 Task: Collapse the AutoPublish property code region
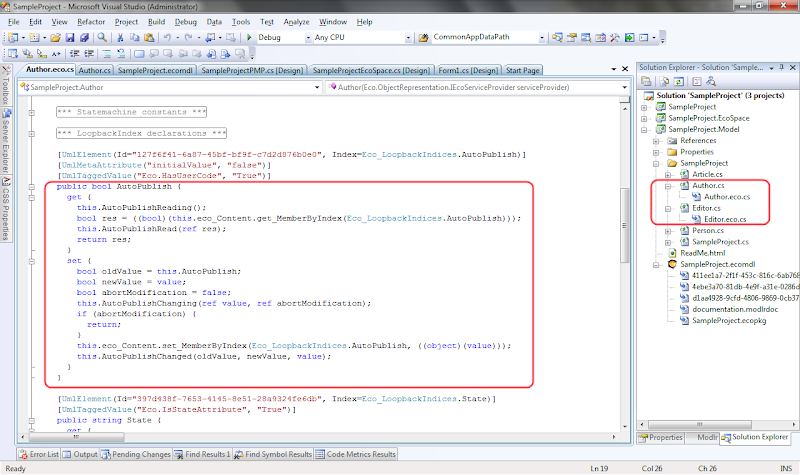click(33, 187)
